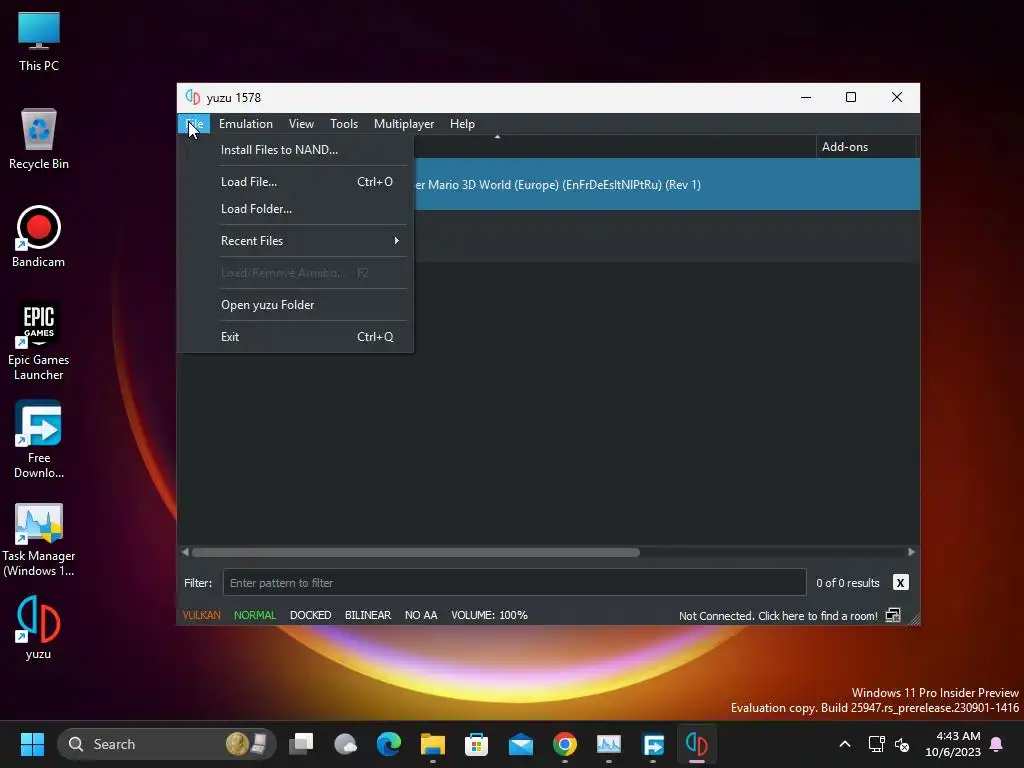Choose Install Files to NAND...
The width and height of the screenshot is (1024, 768).
click(296, 150)
